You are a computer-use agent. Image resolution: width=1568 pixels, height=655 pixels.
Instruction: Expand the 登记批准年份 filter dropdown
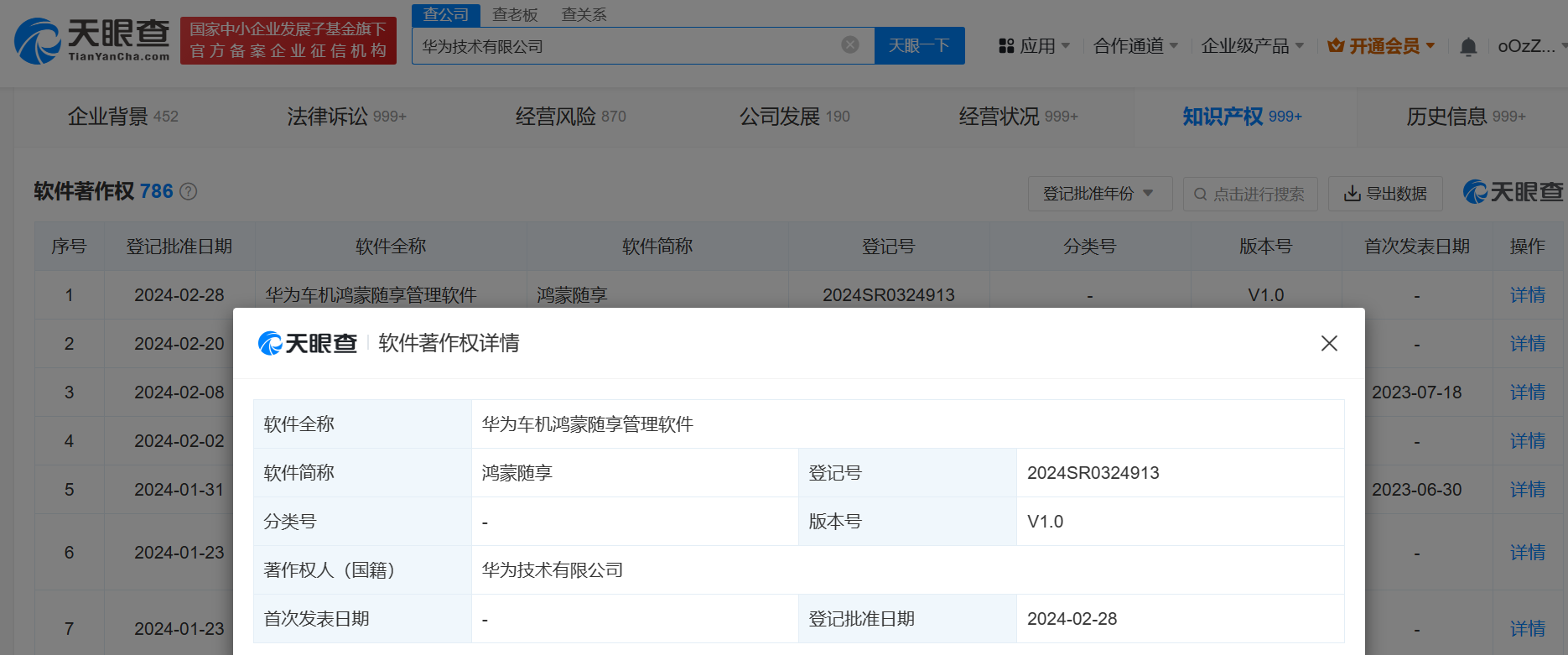1100,194
